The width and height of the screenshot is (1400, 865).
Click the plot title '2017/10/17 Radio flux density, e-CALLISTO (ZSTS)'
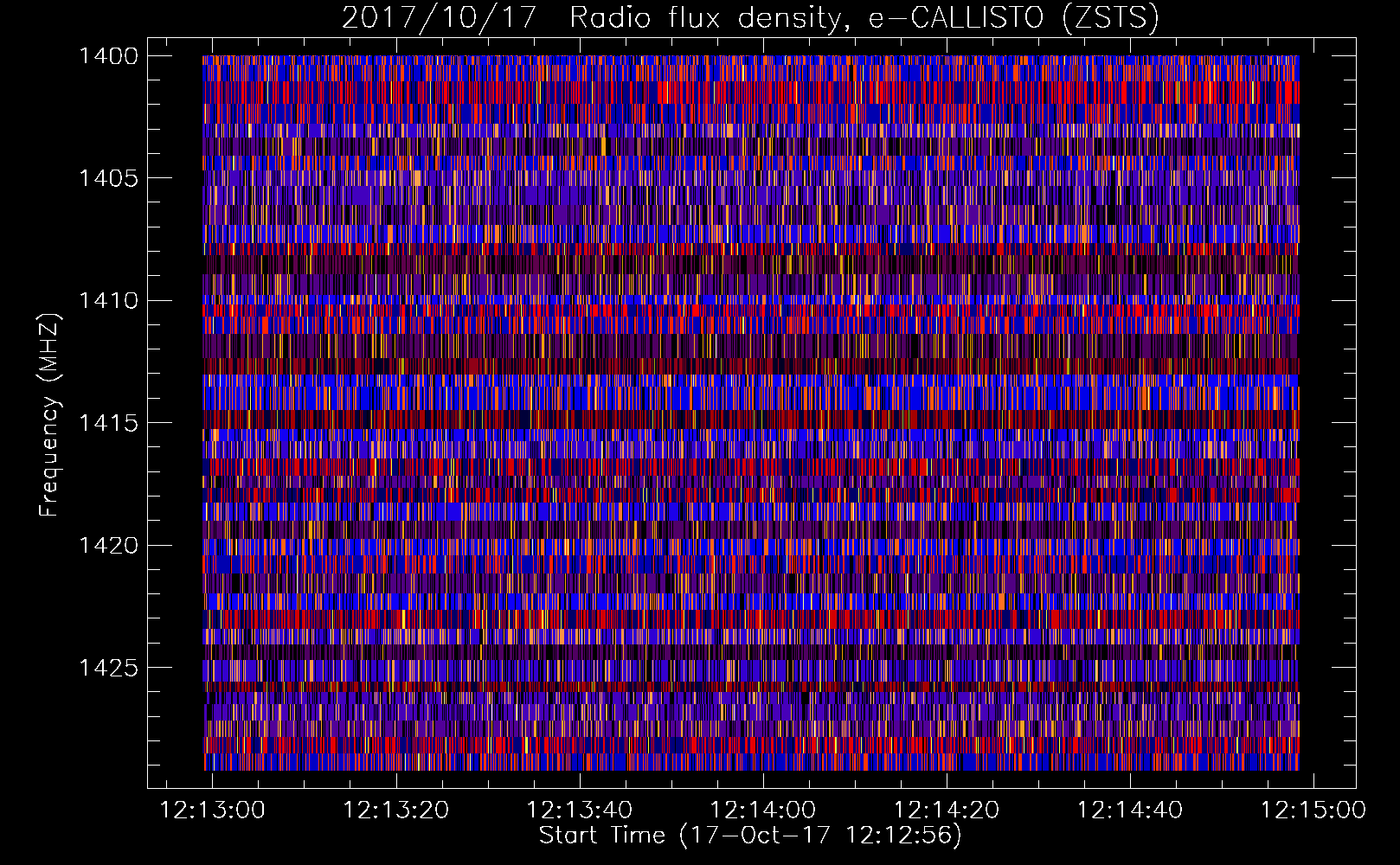(750, 18)
